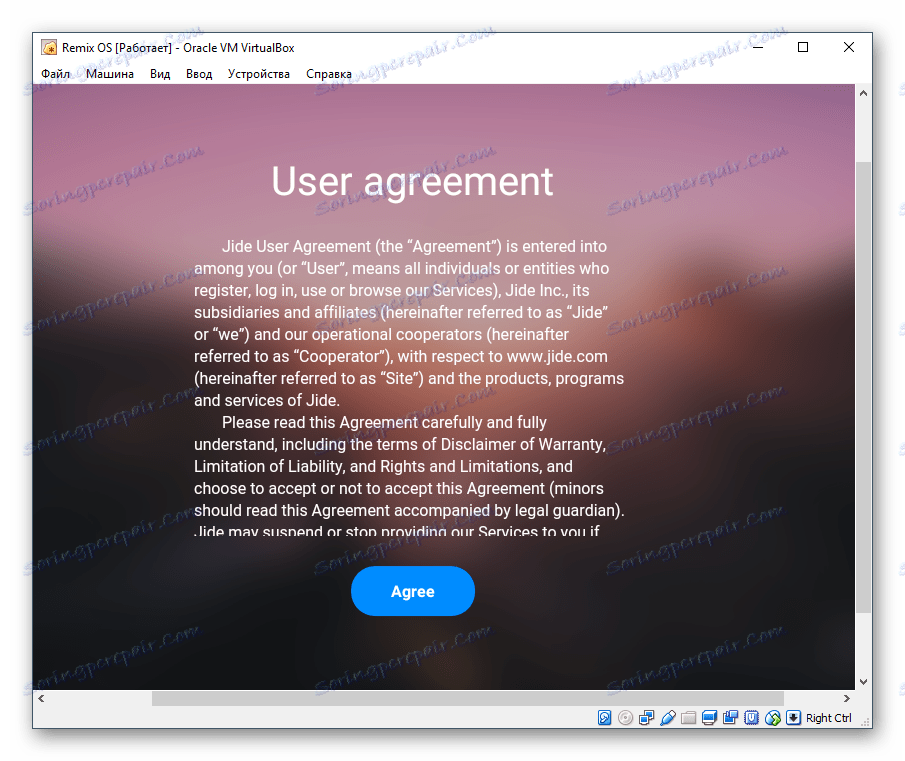The image size is (905, 761).
Task: Open the Вид menu
Action: (x=160, y=74)
